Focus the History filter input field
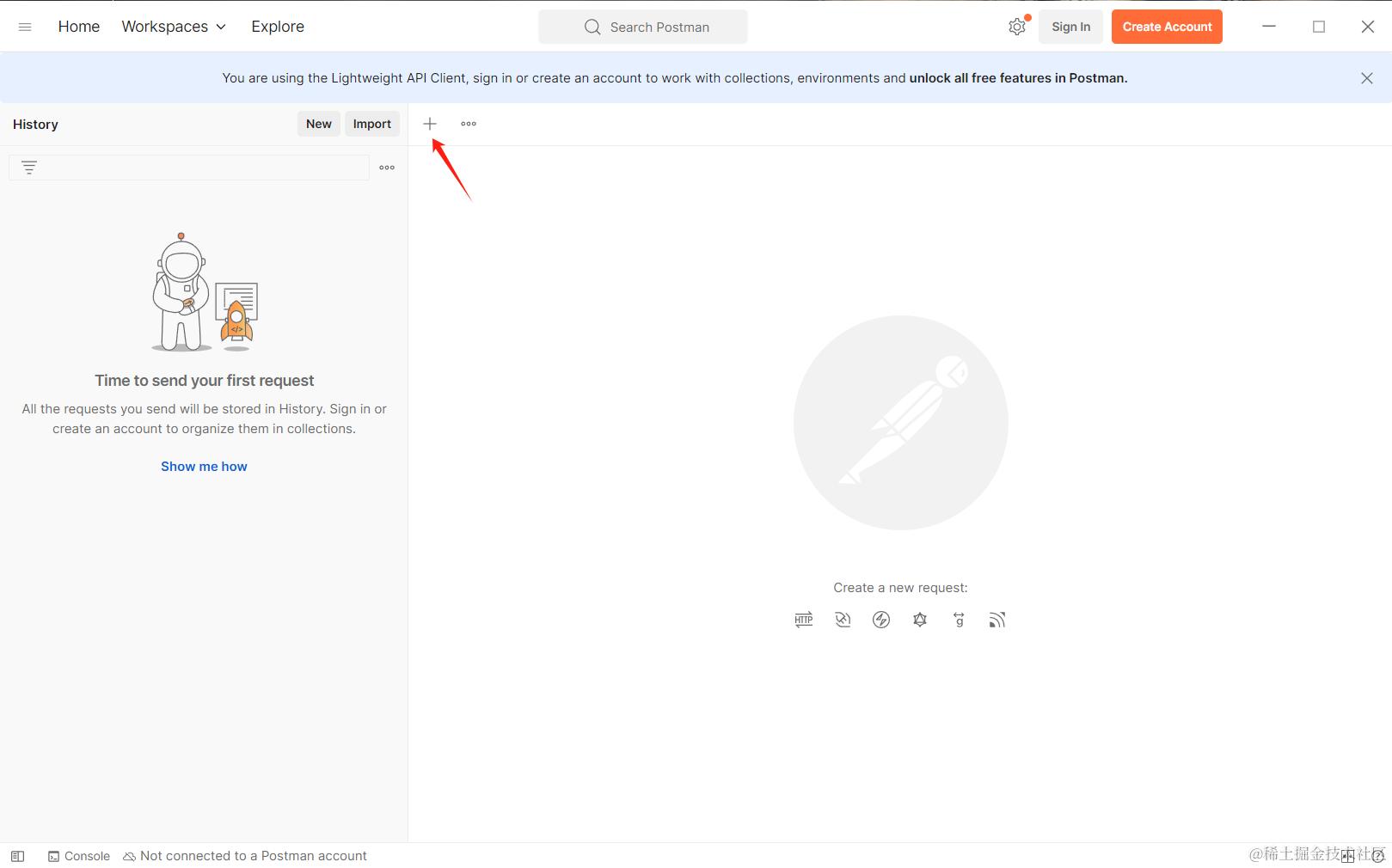The image size is (1392, 868). tap(189, 168)
